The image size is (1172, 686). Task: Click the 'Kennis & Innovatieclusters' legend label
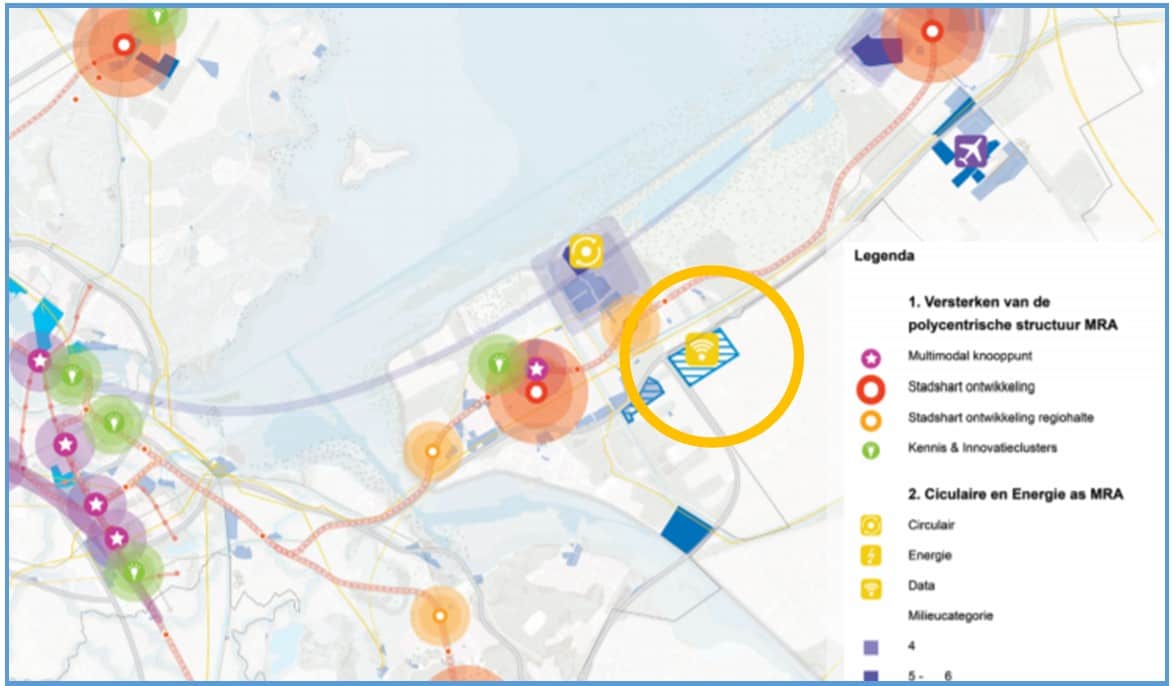point(982,448)
